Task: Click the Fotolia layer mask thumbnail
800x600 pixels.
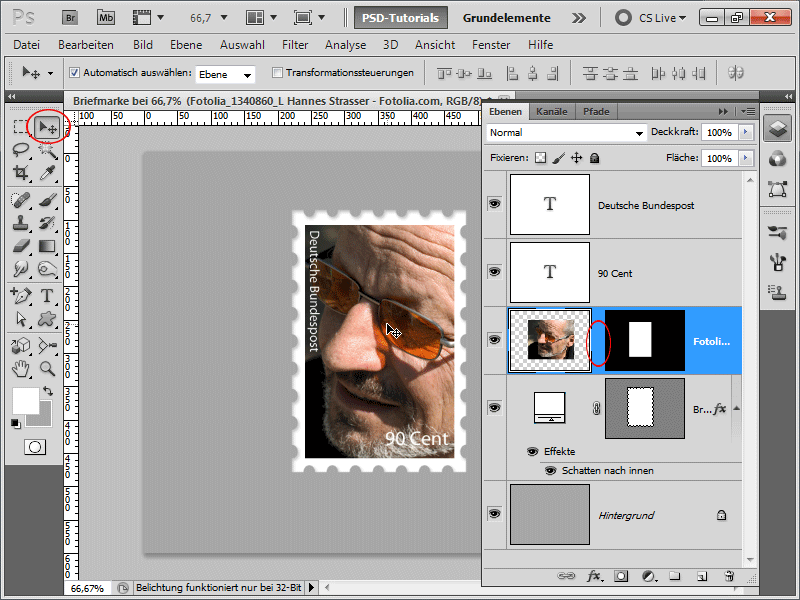Action: [x=645, y=340]
